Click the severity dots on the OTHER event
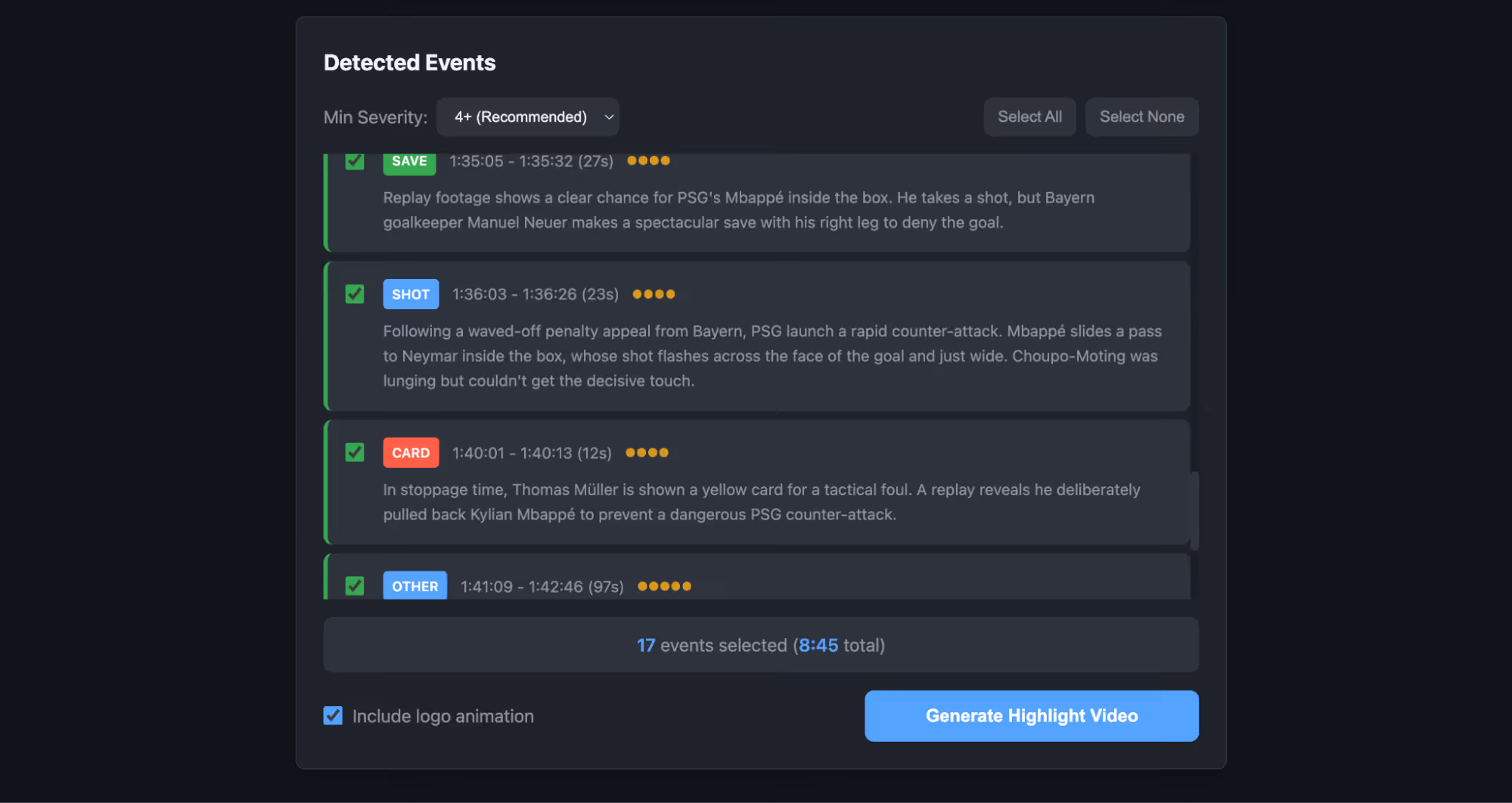The image size is (1512, 803). click(664, 586)
